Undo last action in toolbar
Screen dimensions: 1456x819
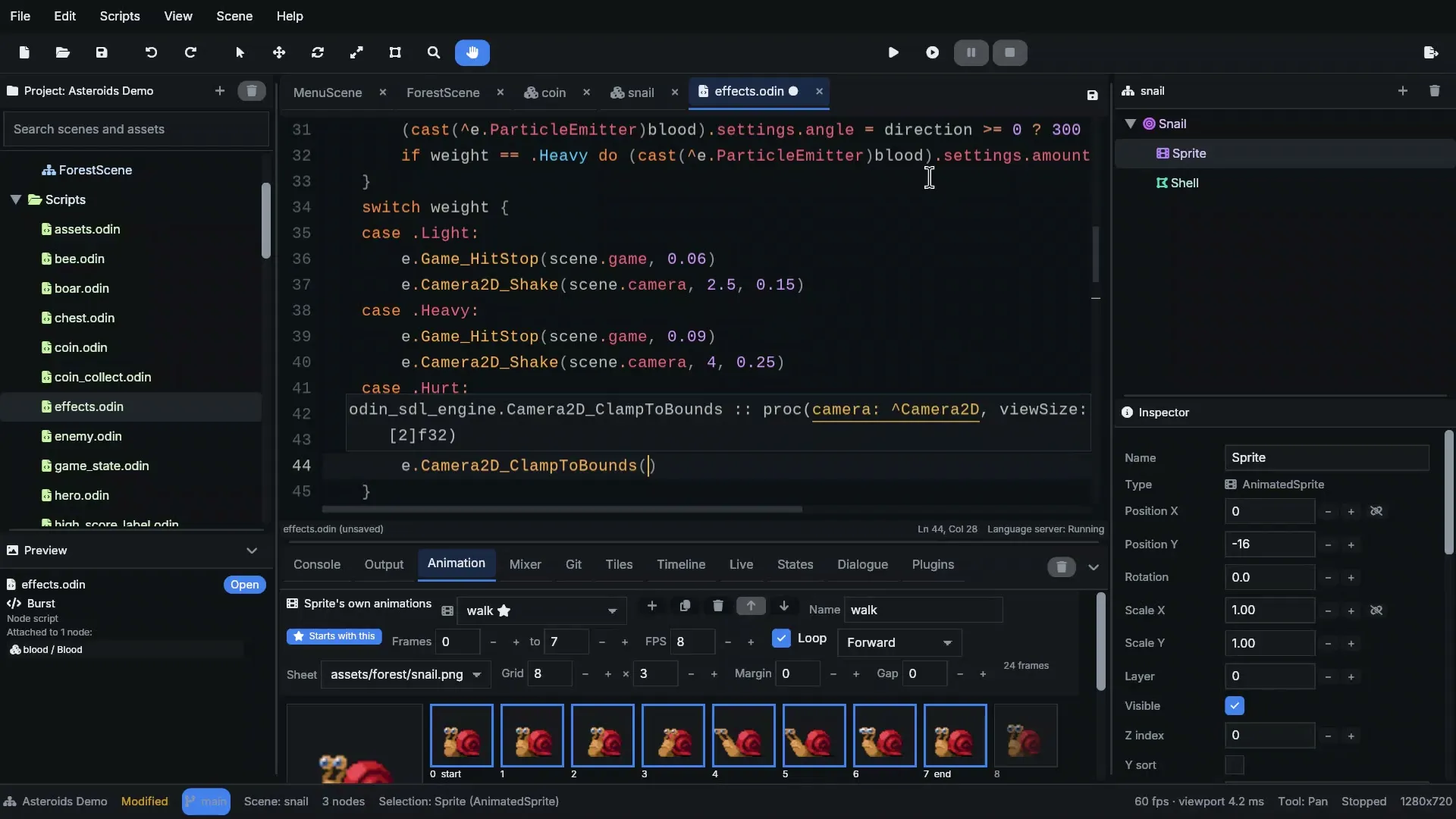tap(151, 52)
